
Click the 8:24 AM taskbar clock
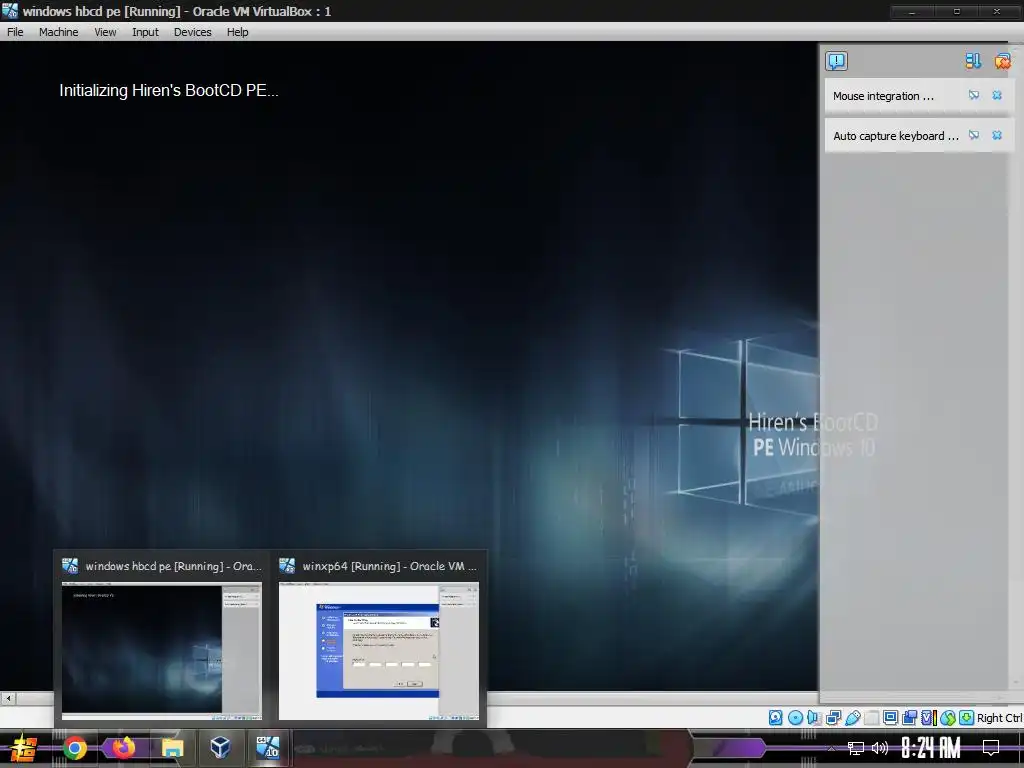click(x=931, y=748)
